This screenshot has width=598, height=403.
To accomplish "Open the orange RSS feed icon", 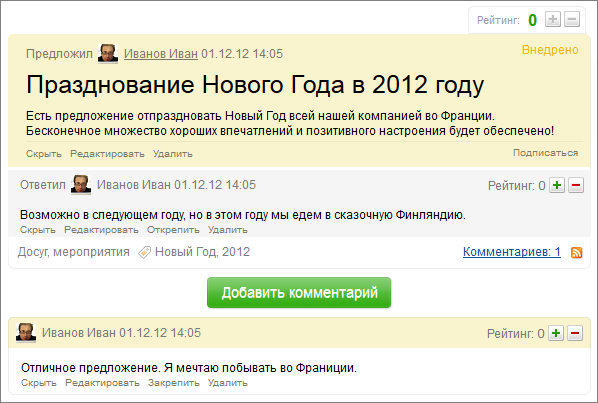I will pos(577,252).
